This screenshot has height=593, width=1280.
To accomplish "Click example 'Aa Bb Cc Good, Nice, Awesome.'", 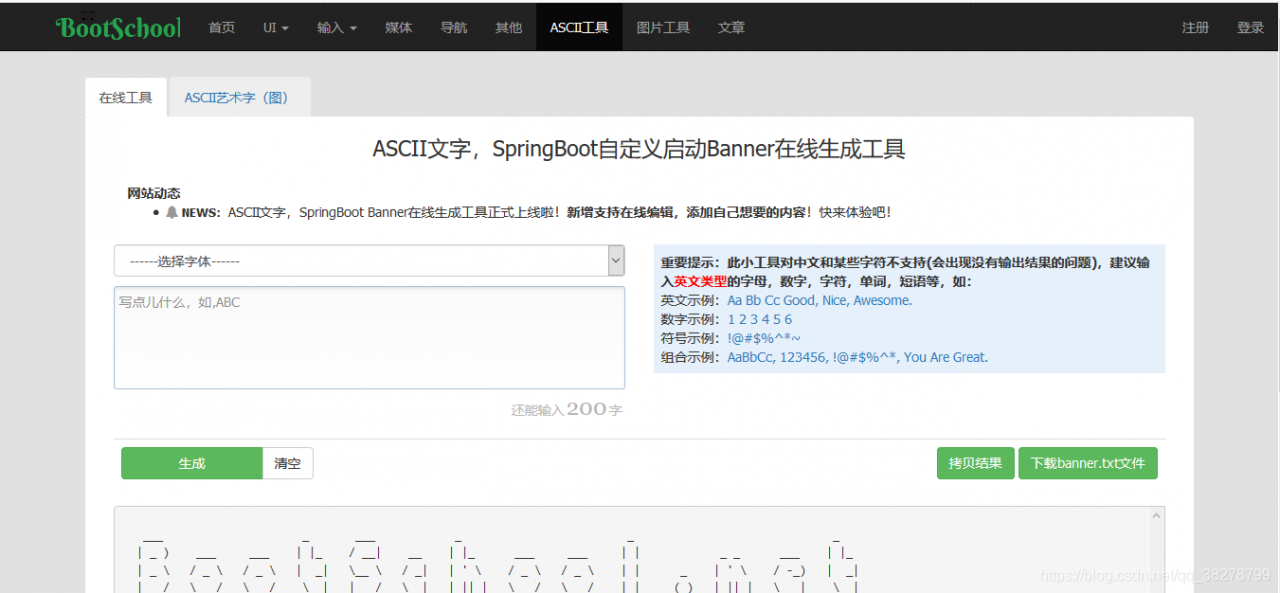I will click(x=819, y=300).
